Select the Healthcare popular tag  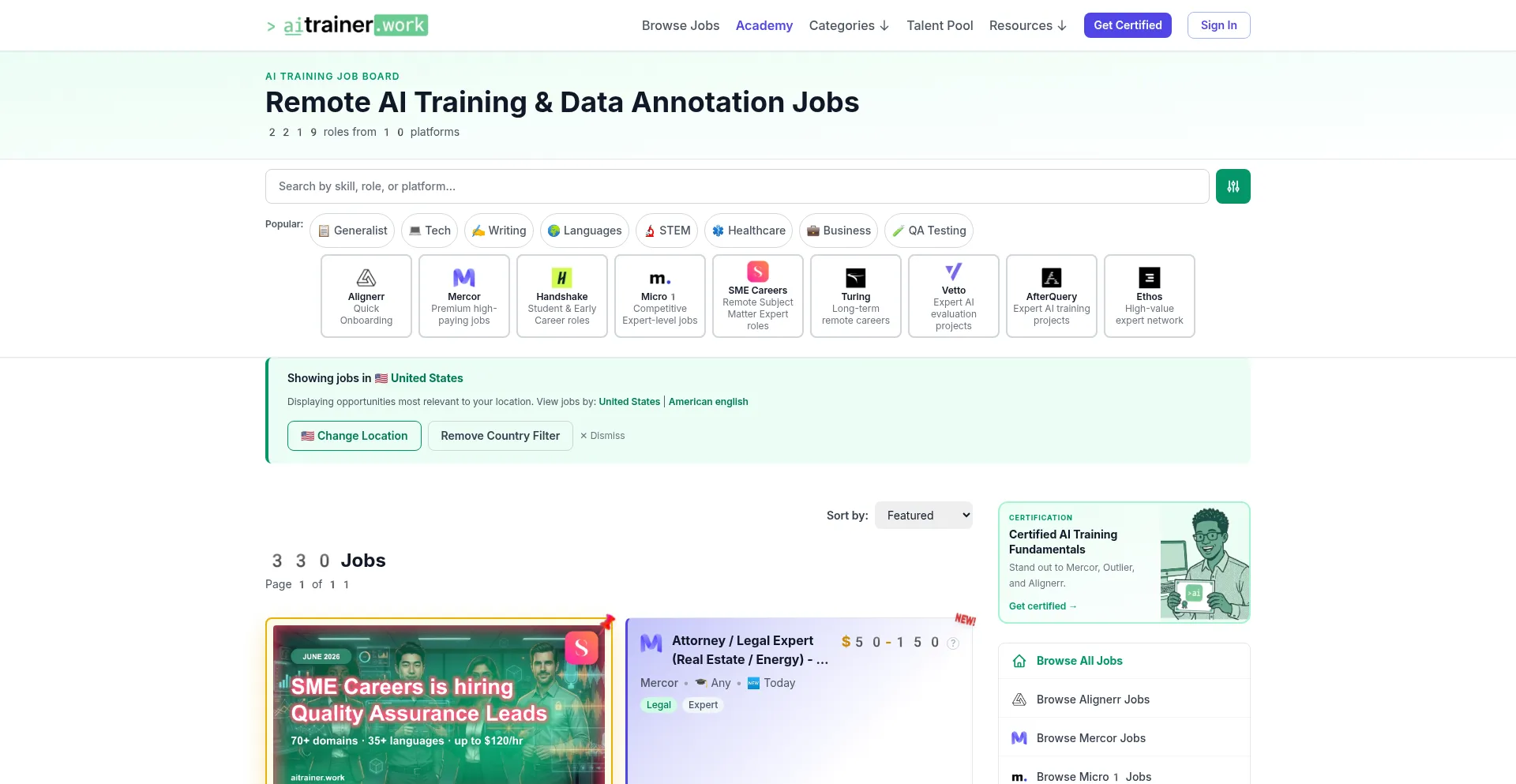749,231
